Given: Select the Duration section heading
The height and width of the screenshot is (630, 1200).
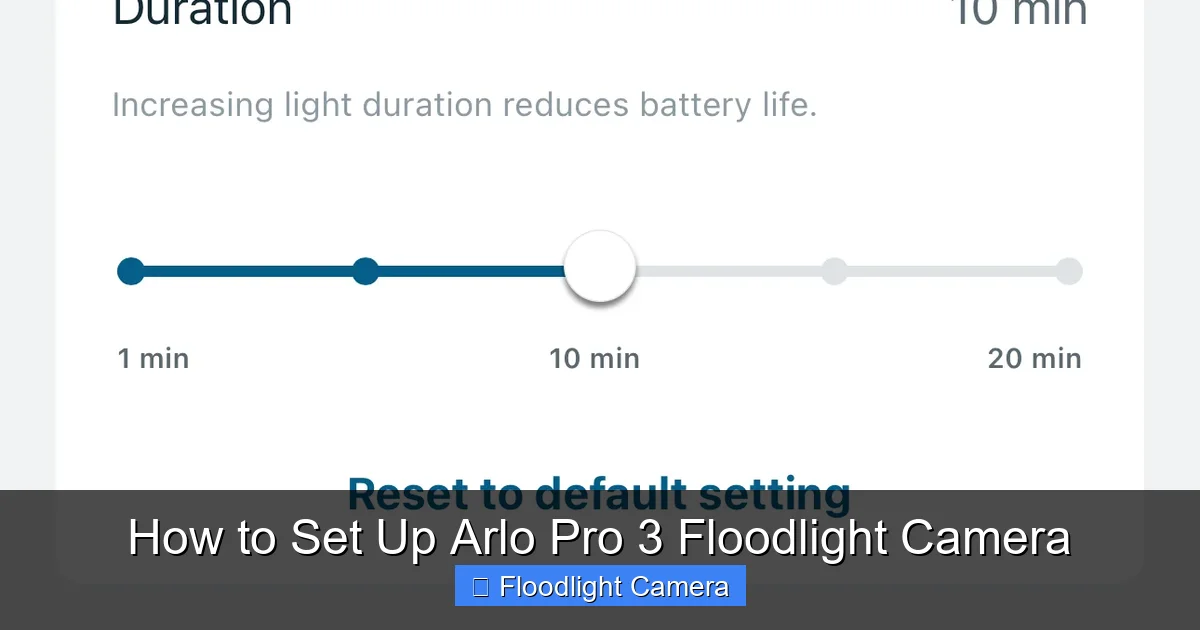Looking at the screenshot, I should 203,14.
